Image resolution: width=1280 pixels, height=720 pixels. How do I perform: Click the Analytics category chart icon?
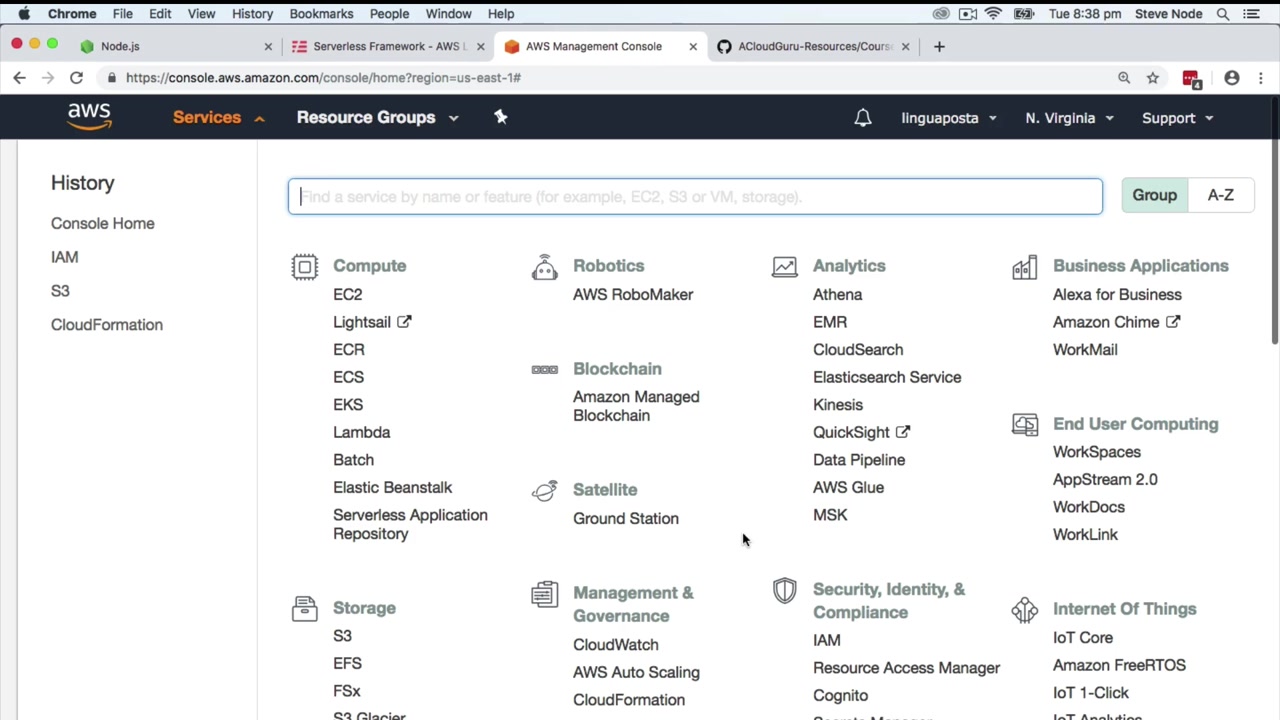(785, 266)
